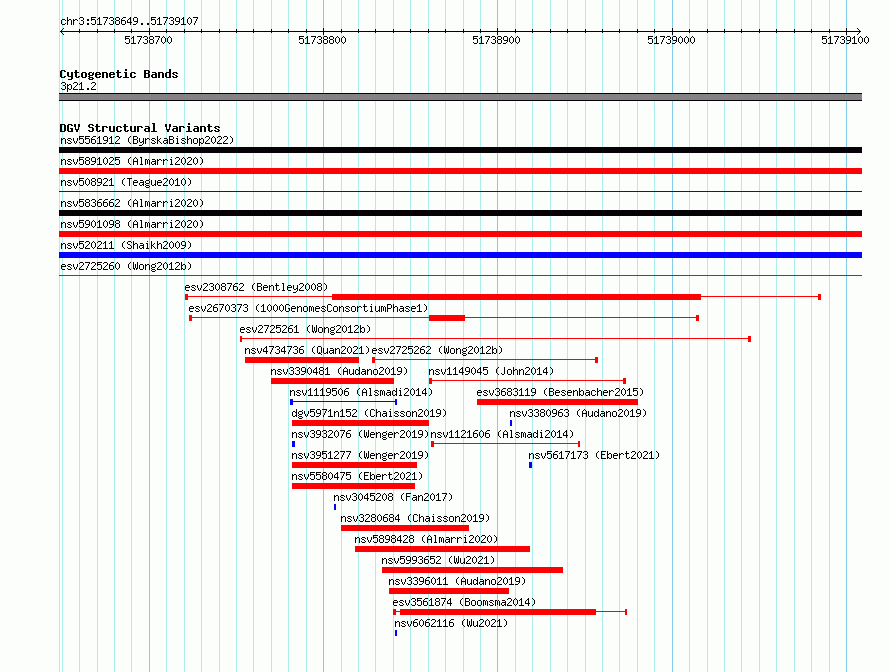
Task: Select the esv2308762 (Bentley2008) label
Action: [257, 287]
